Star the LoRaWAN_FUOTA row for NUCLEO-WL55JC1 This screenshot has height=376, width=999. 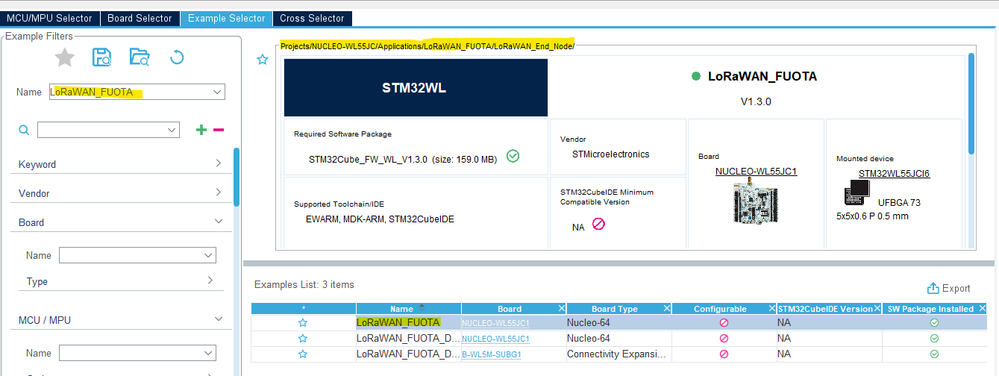303,322
